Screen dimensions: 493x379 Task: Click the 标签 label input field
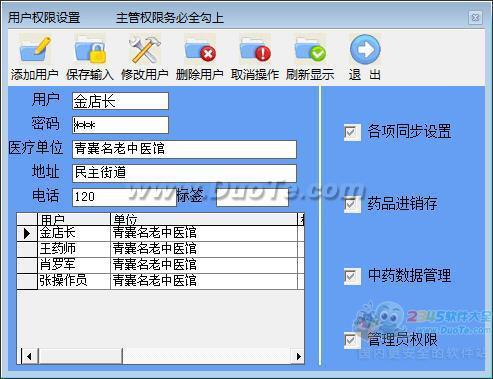tap(252, 197)
